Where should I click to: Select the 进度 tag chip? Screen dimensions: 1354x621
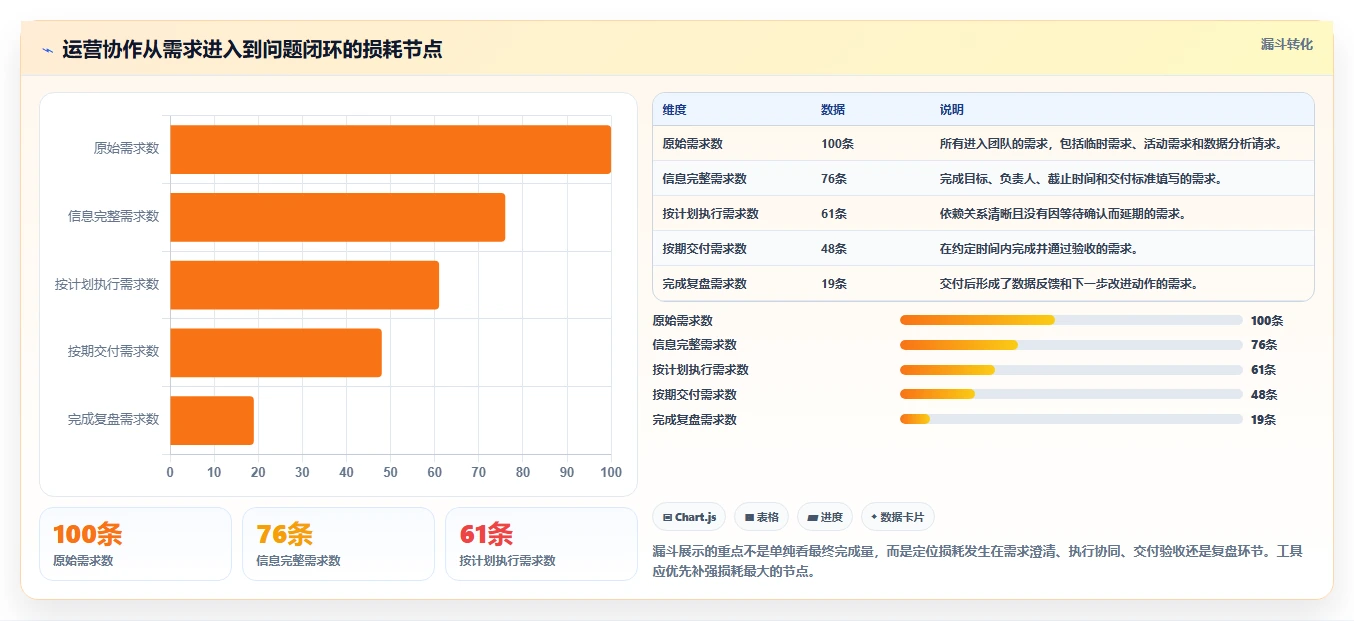(825, 517)
